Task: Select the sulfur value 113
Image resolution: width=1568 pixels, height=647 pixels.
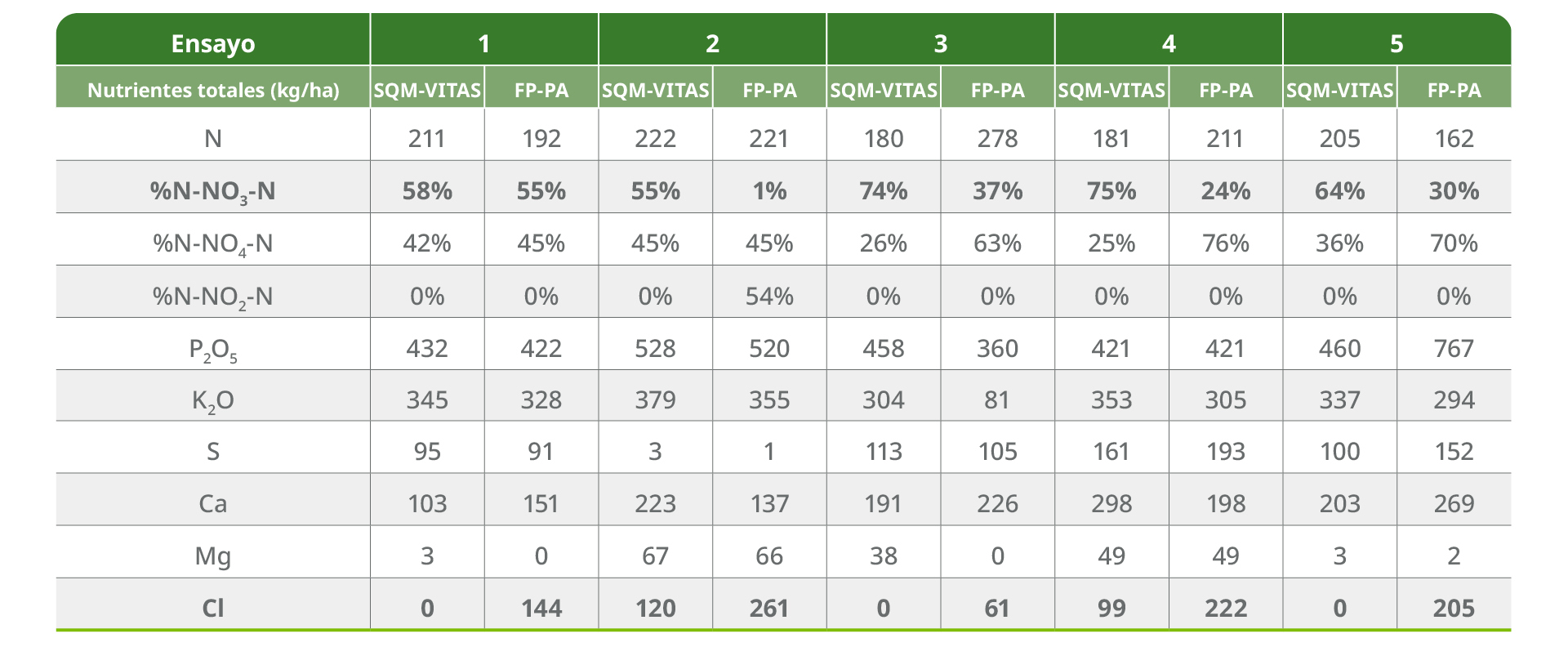Action: [884, 452]
